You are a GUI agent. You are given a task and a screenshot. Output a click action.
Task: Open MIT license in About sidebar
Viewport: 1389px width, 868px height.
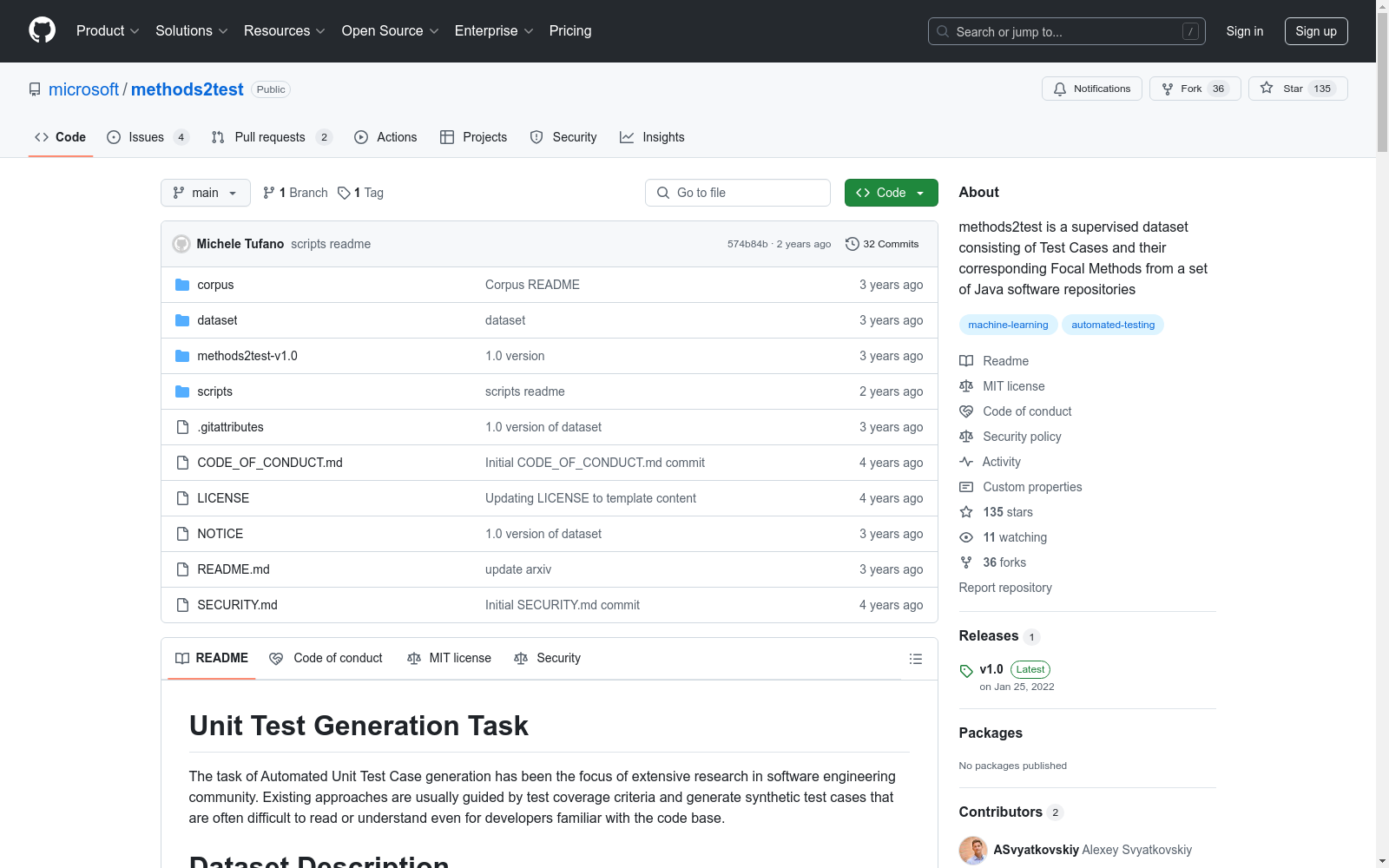1002,386
